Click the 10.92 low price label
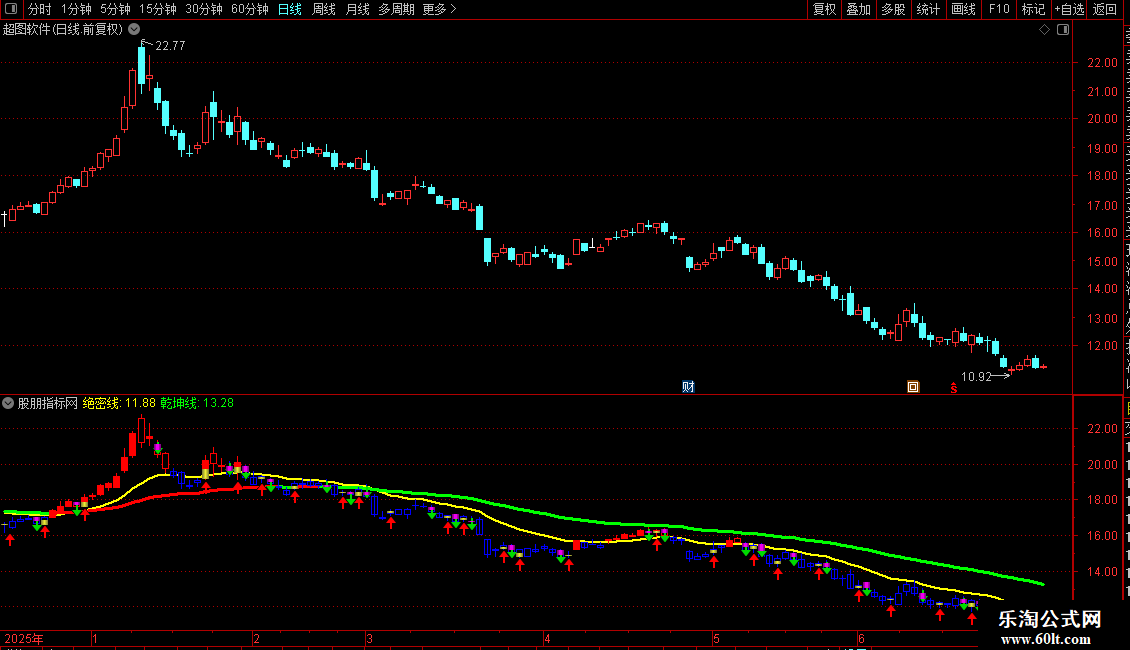 pyautogui.click(x=976, y=376)
